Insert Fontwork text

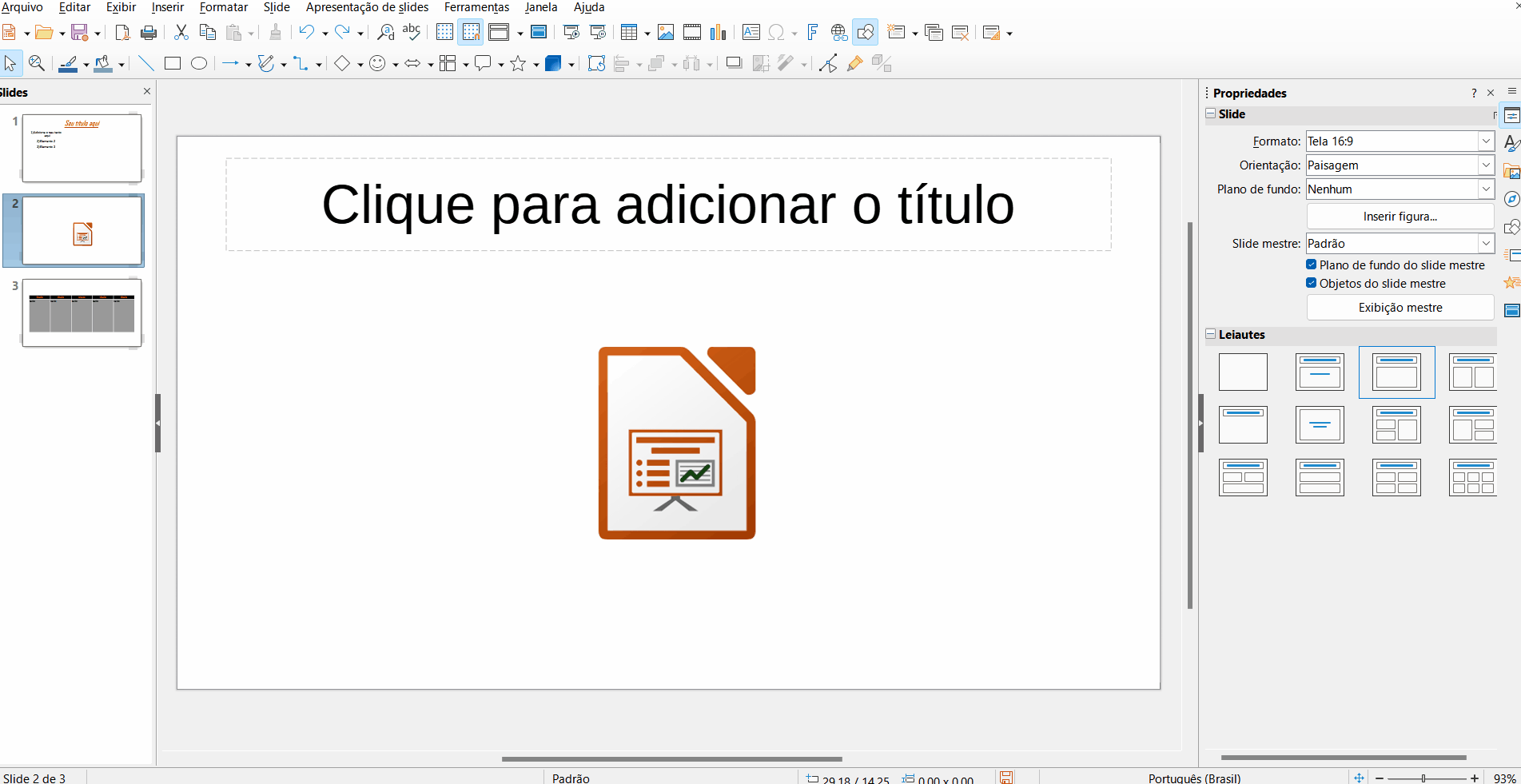(x=813, y=33)
